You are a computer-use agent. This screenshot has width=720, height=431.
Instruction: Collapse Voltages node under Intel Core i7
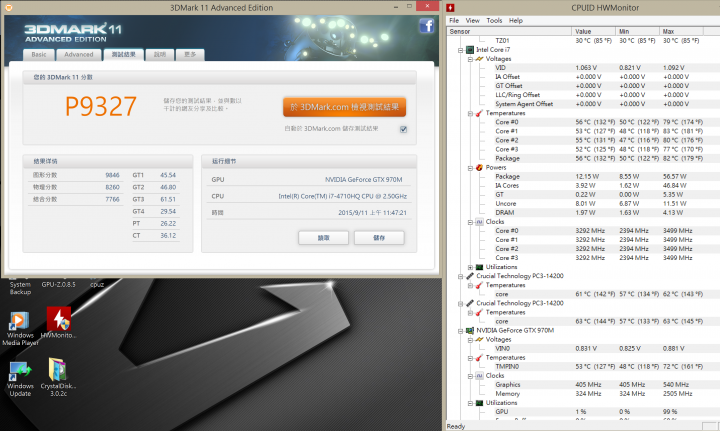coord(470,59)
